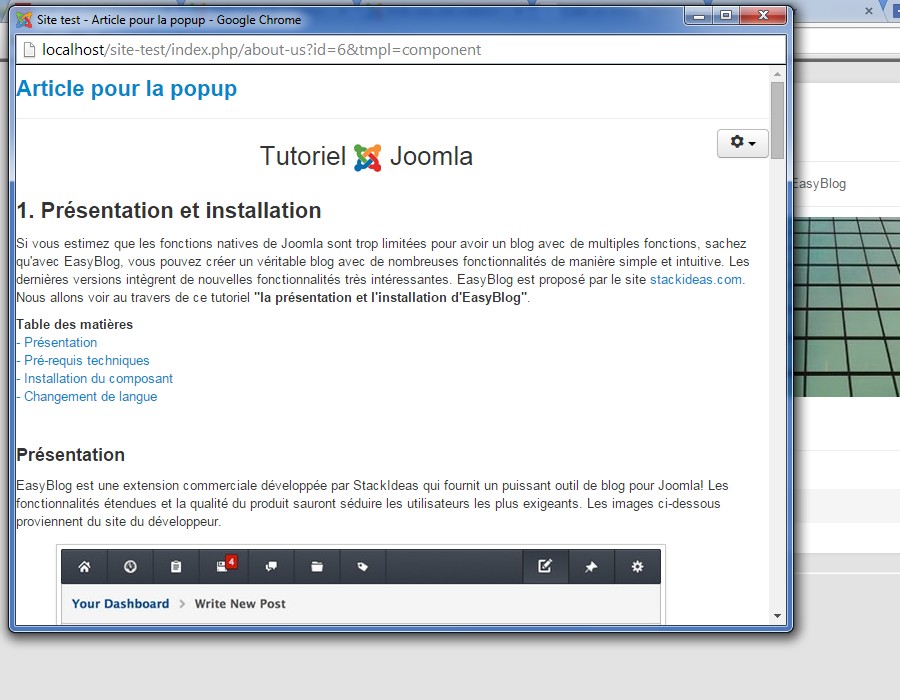Image resolution: width=900 pixels, height=700 pixels.
Task: Click home icon in EasyBlog toolbar image
Action: coord(84,567)
